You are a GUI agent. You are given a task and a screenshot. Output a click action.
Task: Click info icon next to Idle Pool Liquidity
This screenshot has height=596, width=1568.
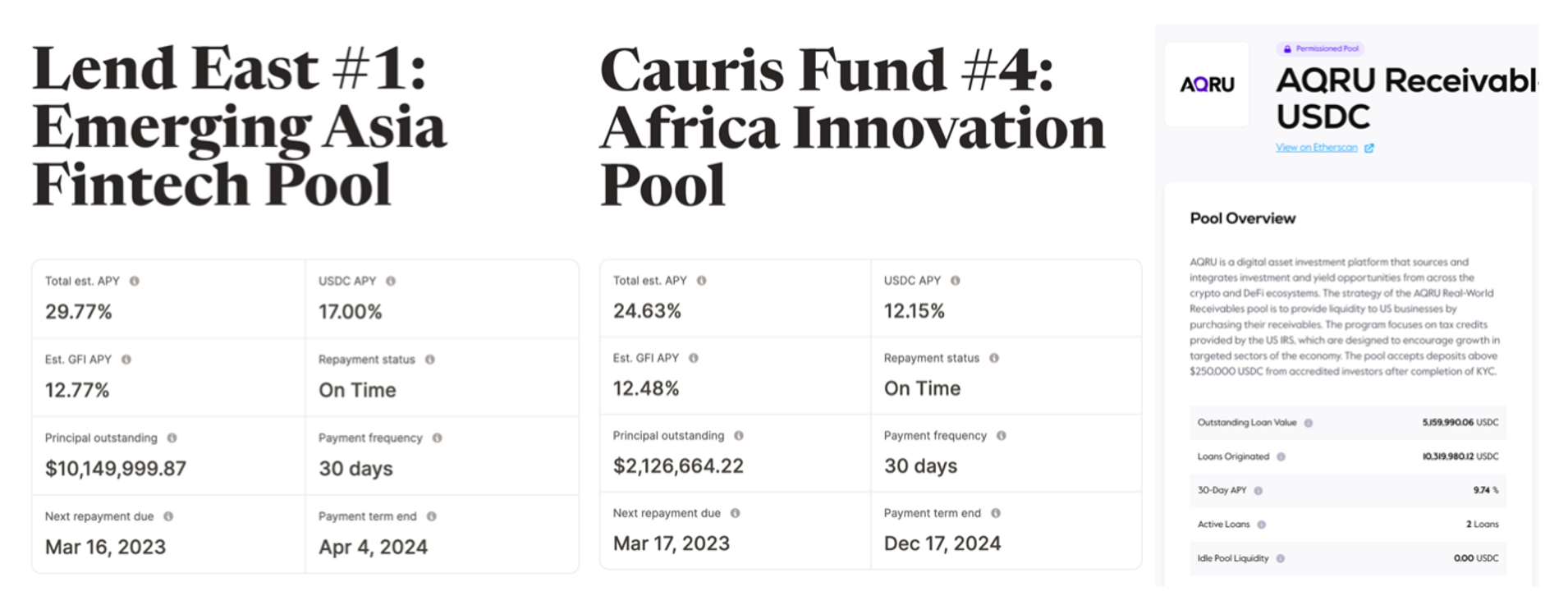1281,559
